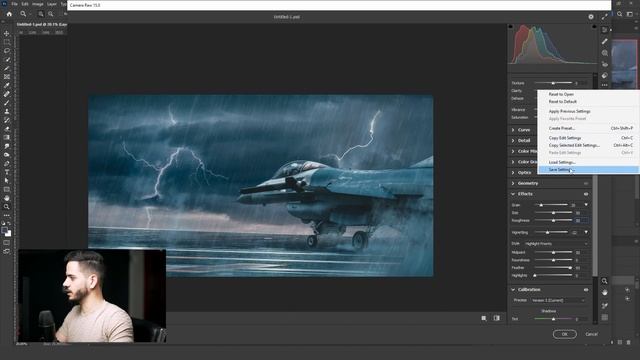The image size is (640, 360).
Task: Click the Roughness value input field
Action: pyautogui.click(x=581, y=220)
